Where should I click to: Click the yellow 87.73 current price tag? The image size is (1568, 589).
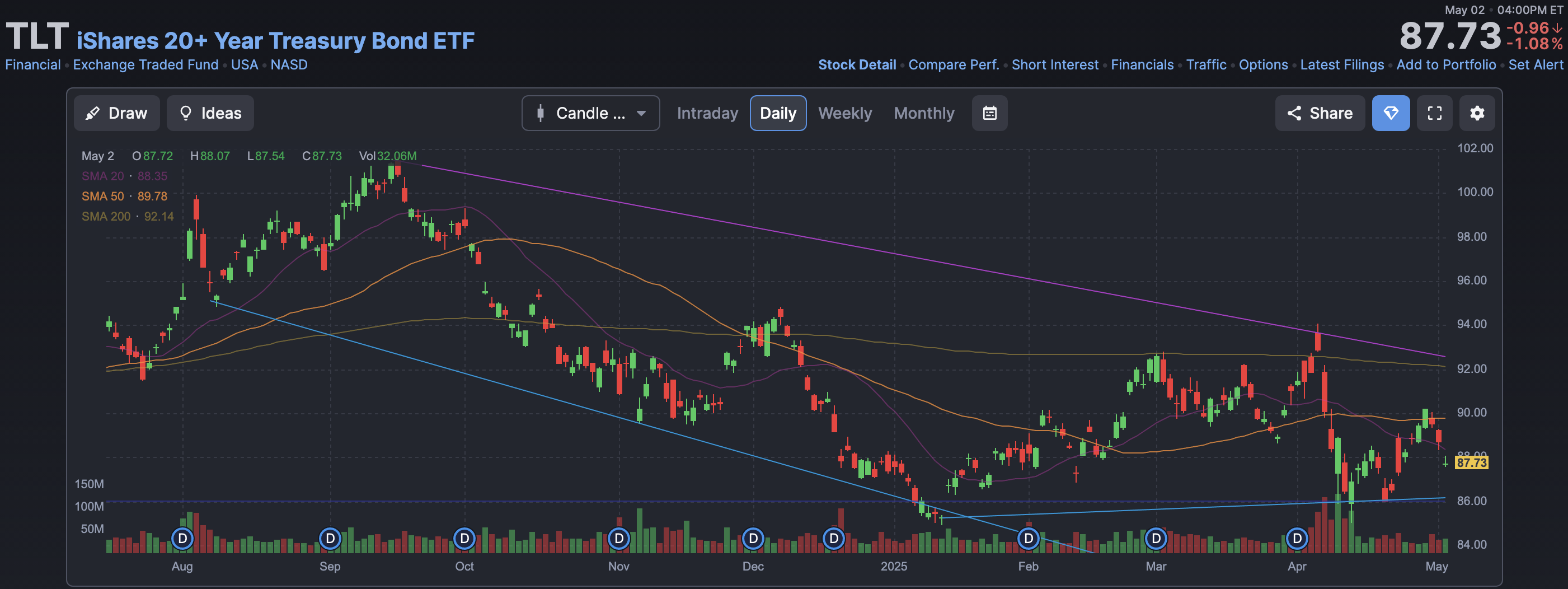1471,462
